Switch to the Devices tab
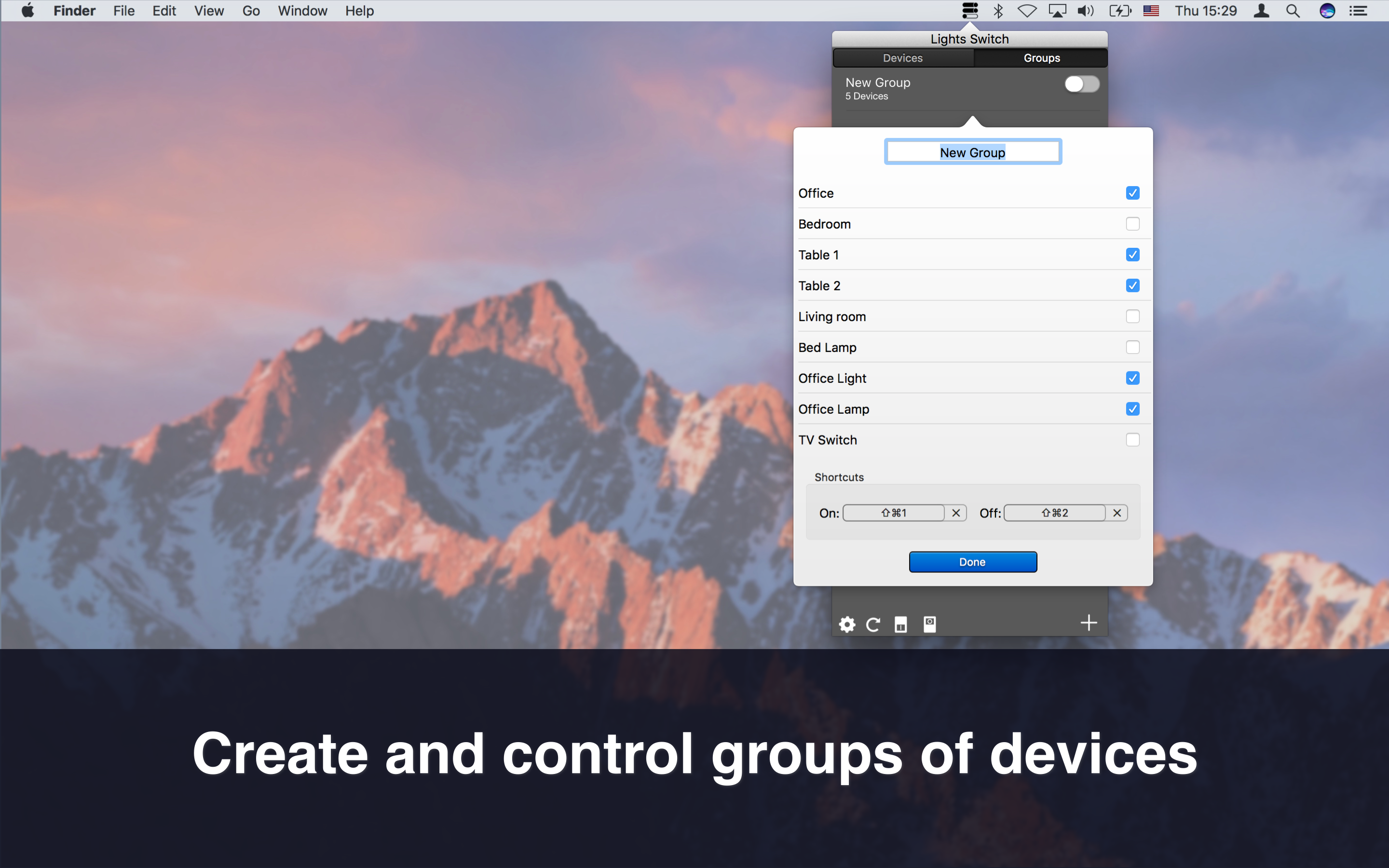The image size is (1389, 868). (902, 58)
